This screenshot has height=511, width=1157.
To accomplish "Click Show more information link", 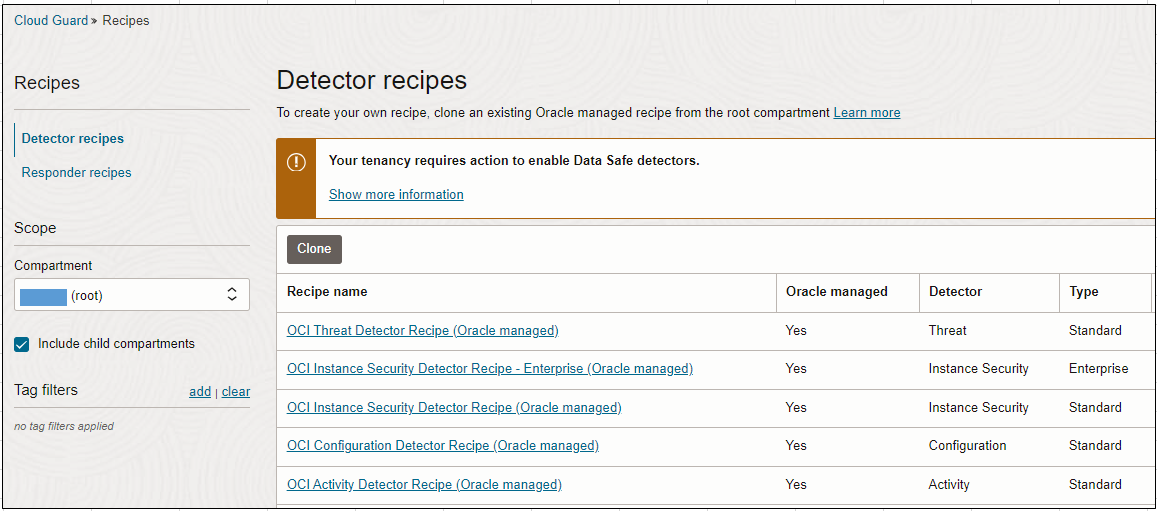I will (396, 195).
